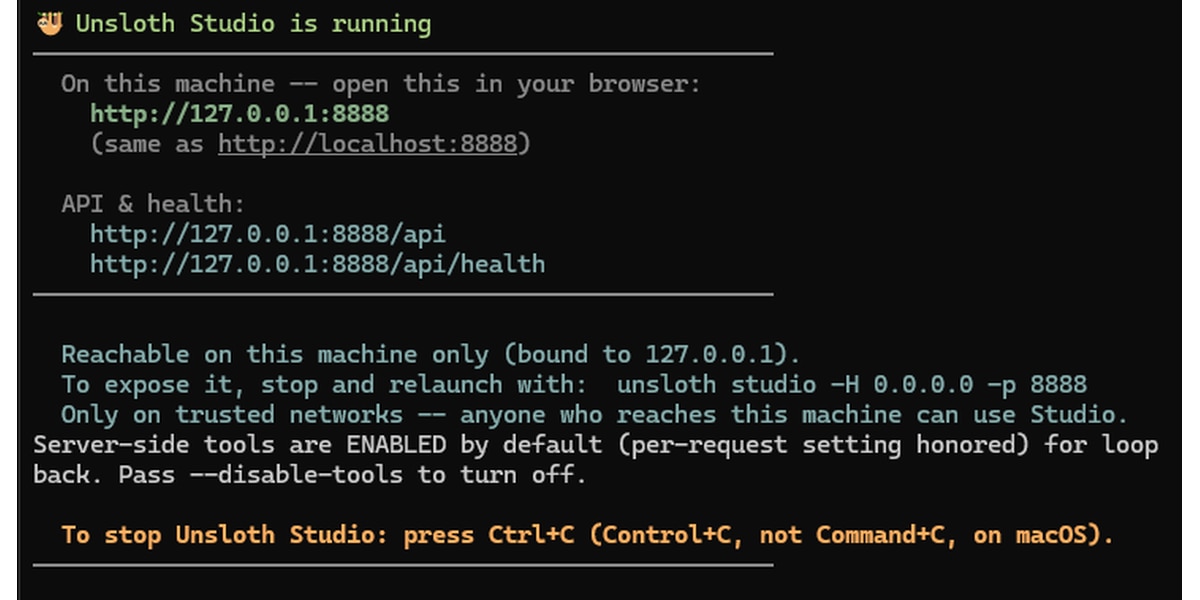Click the orange 'To stop Unsloth Studio' line
Screen dimensions: 1200x600
click(588, 534)
